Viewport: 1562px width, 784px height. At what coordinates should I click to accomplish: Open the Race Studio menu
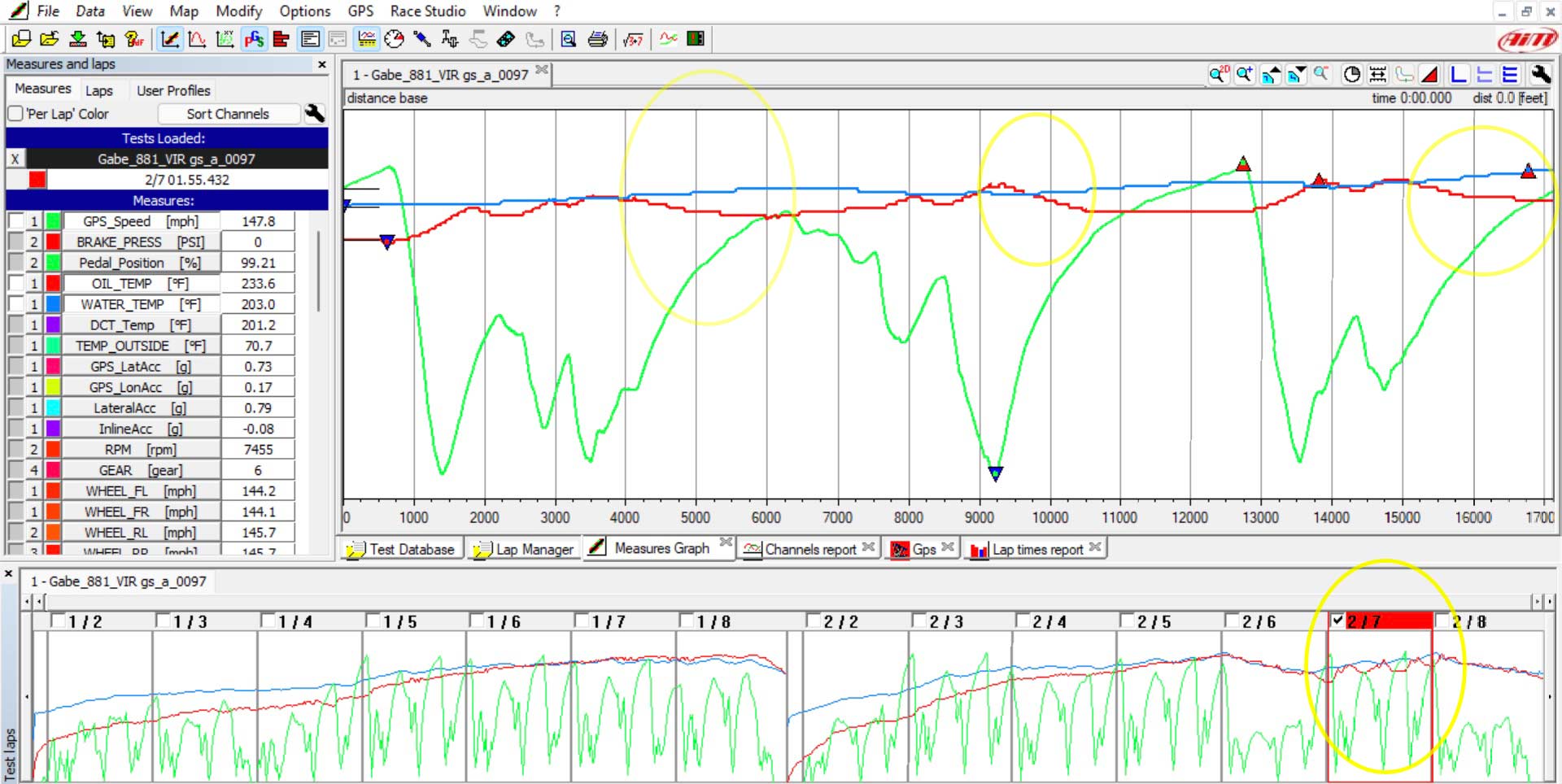point(428,11)
